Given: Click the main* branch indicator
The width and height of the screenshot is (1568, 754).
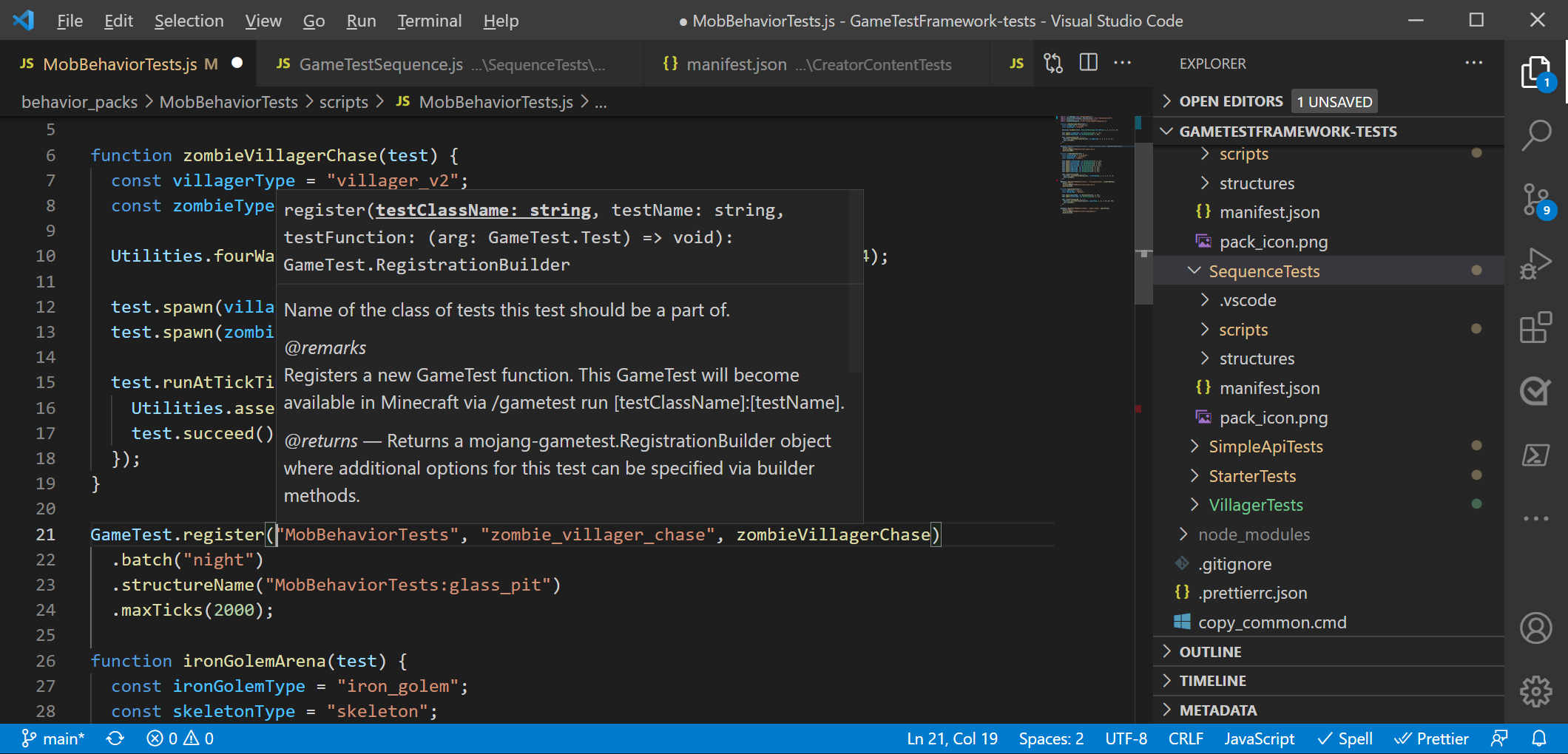Looking at the screenshot, I should pos(53,738).
